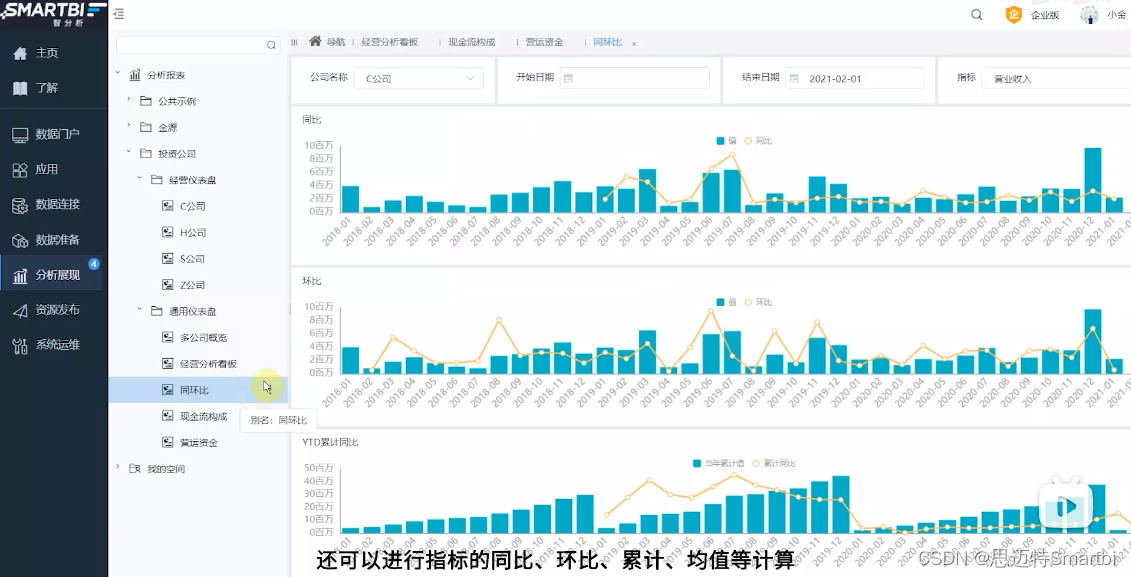Click the search icon in the tree search box
This screenshot has width=1131, height=577.
[271, 45]
